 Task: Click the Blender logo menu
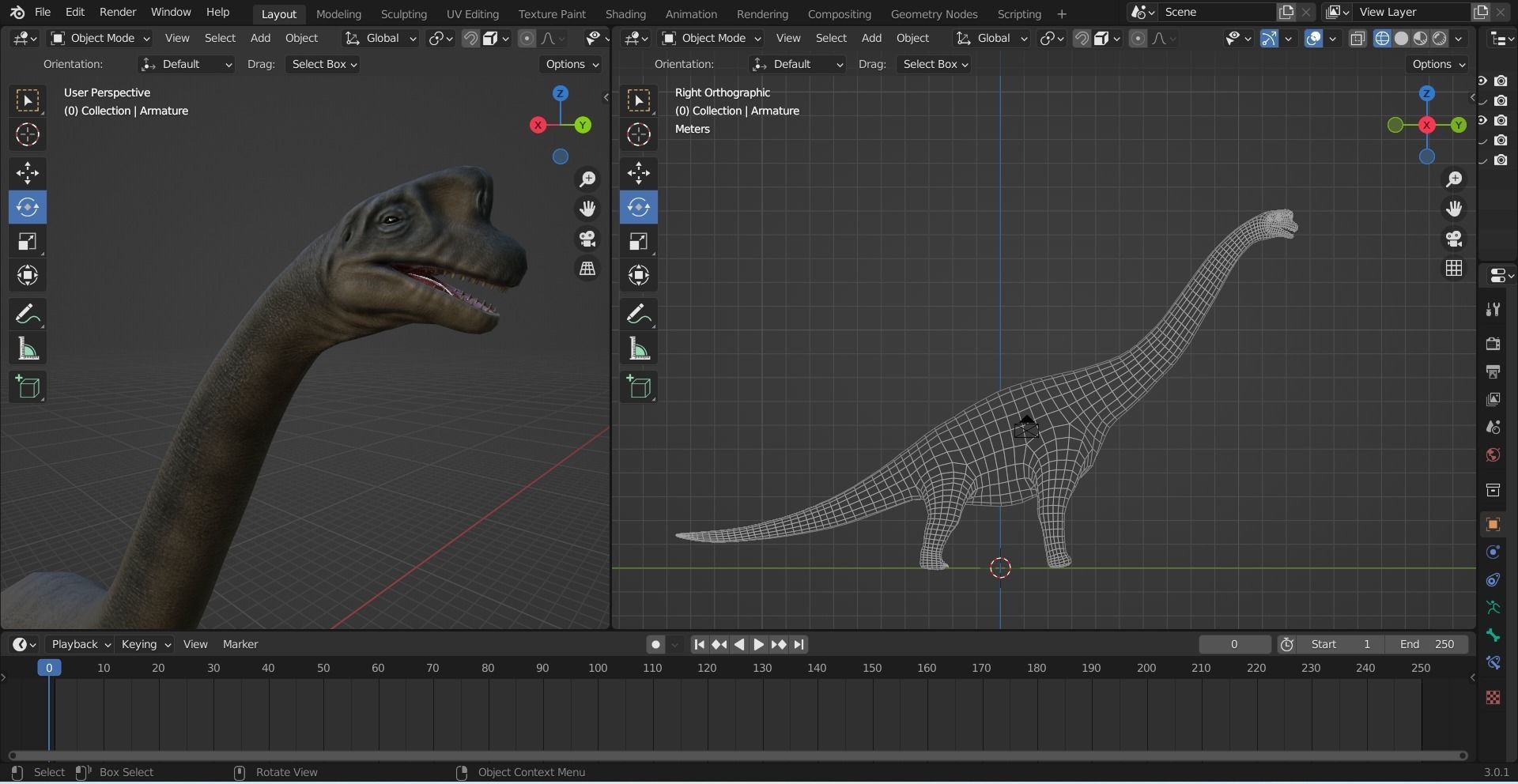[17, 13]
